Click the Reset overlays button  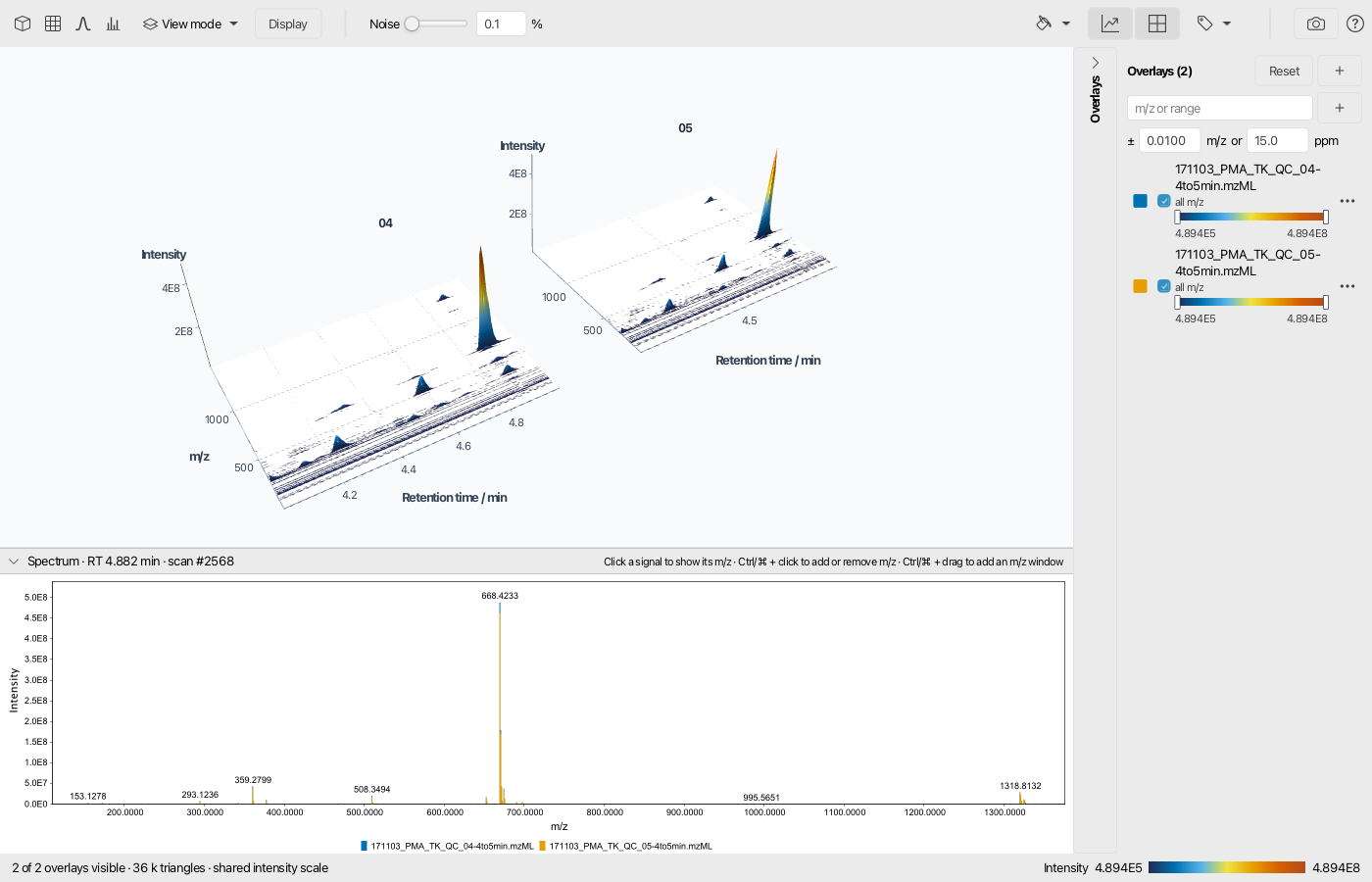pos(1284,71)
